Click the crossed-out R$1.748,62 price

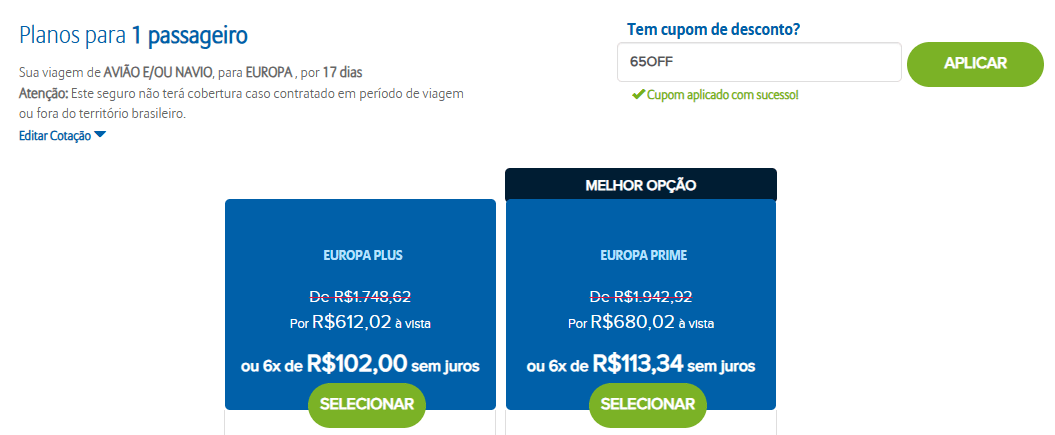[360, 297]
